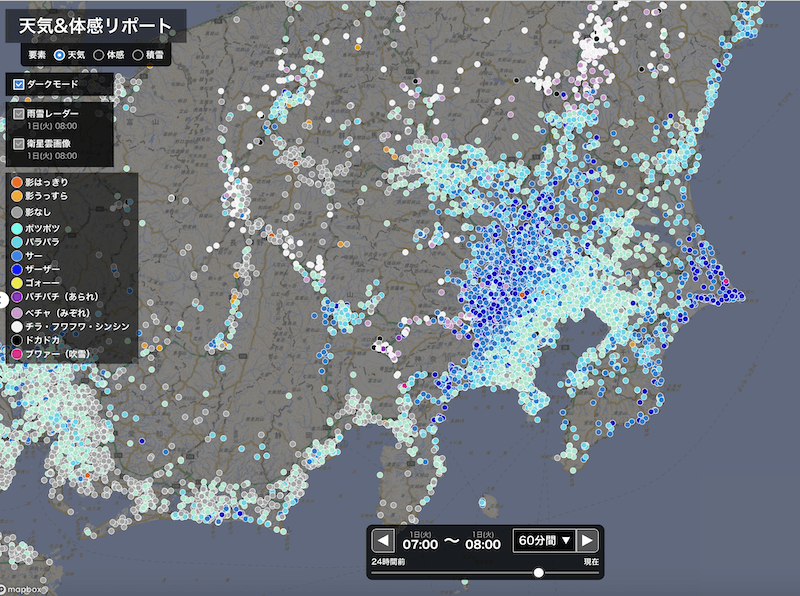Click the time slider handle

pyautogui.click(x=539, y=573)
